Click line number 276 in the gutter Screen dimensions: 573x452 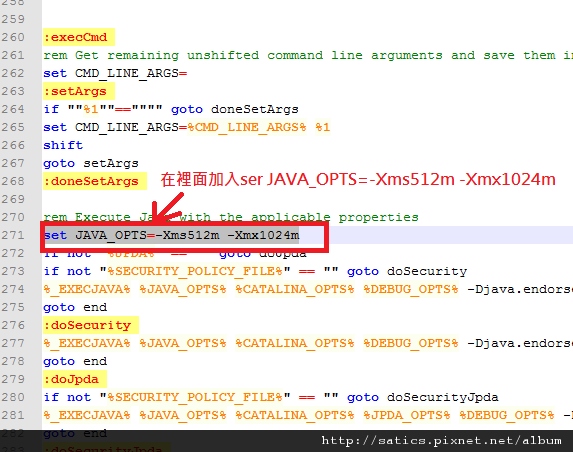tap(13, 325)
